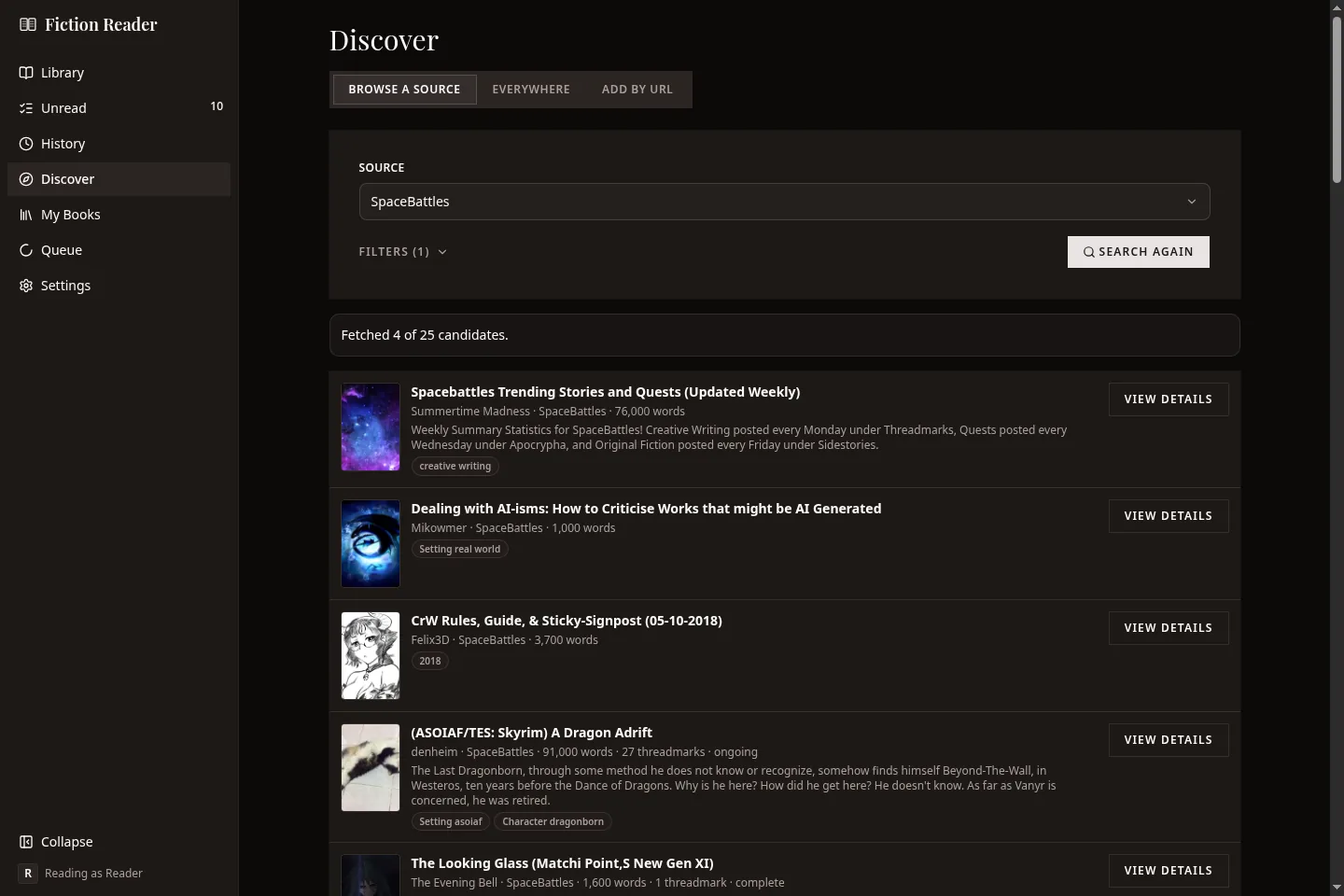The width and height of the screenshot is (1344, 896).
Task: Click 'Summertime Madness · SpaceBattles · 76,000 words' line
Action: coord(548,412)
